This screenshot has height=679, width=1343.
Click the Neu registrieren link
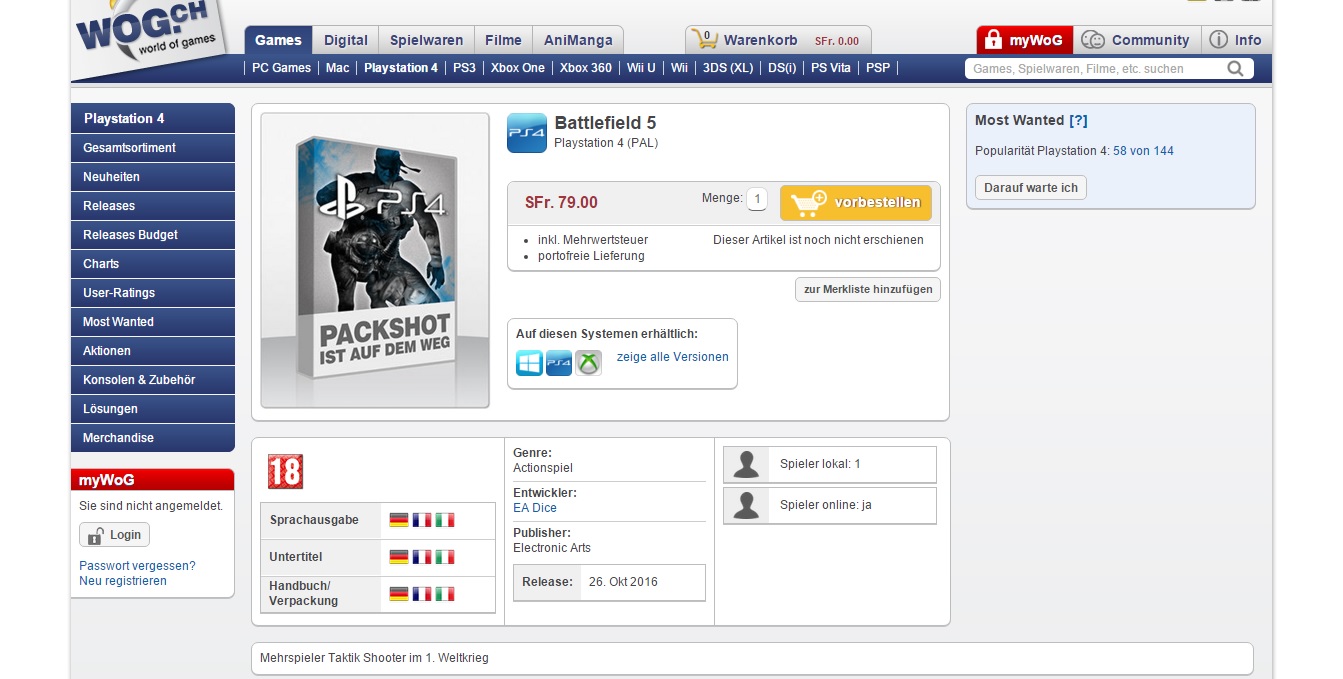click(123, 581)
